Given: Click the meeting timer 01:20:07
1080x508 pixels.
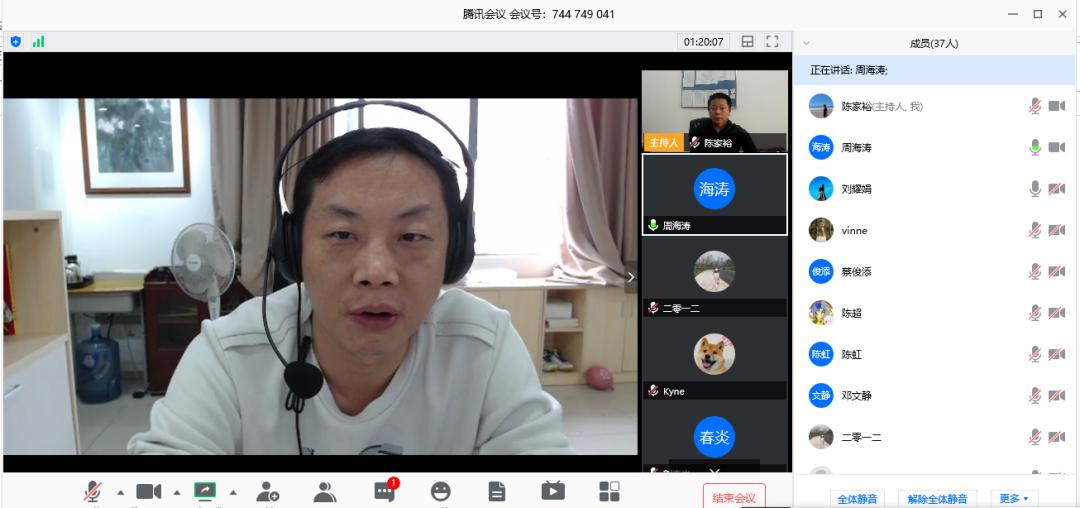Looking at the screenshot, I should click(x=703, y=41).
